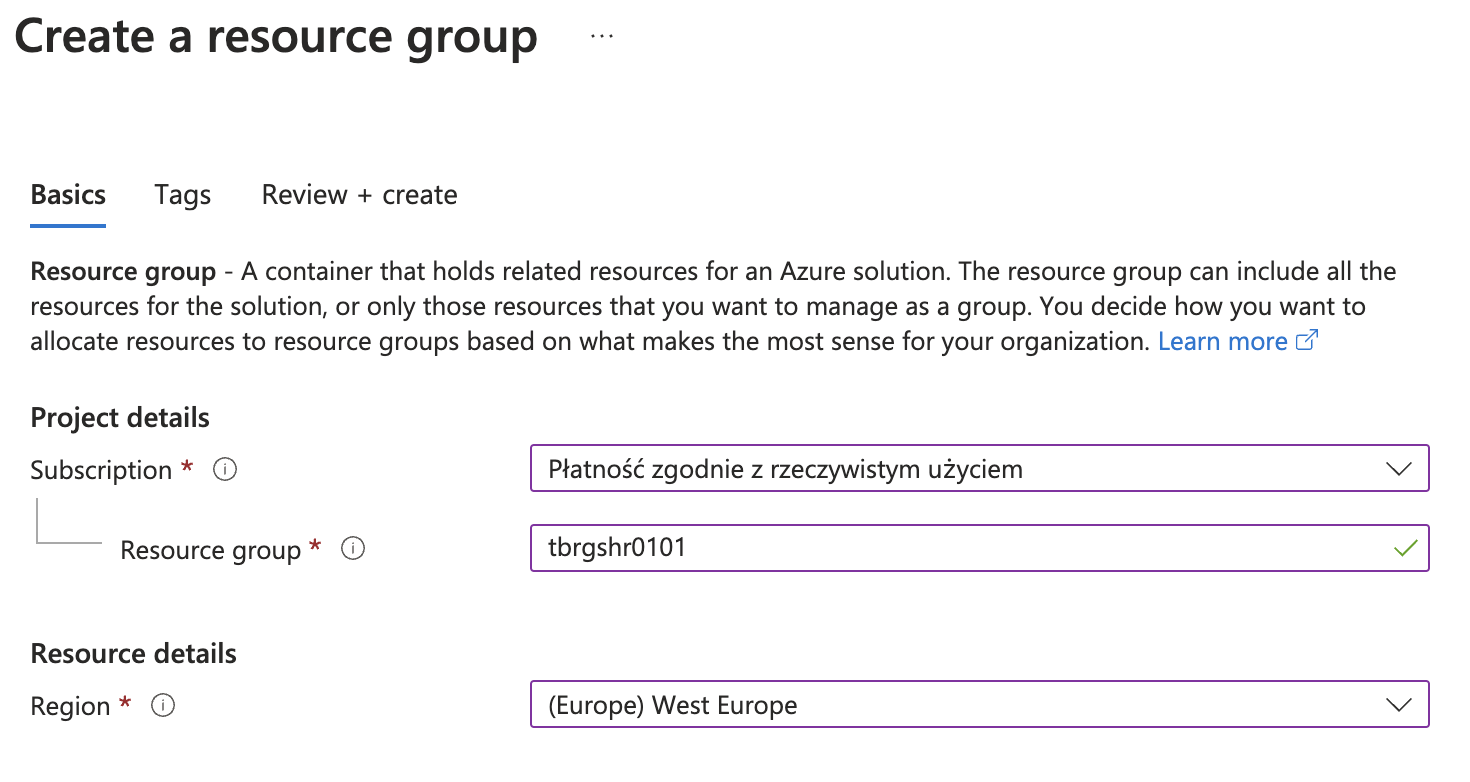
Task: Click the info icon beside Resource group label
Action: coord(353,548)
